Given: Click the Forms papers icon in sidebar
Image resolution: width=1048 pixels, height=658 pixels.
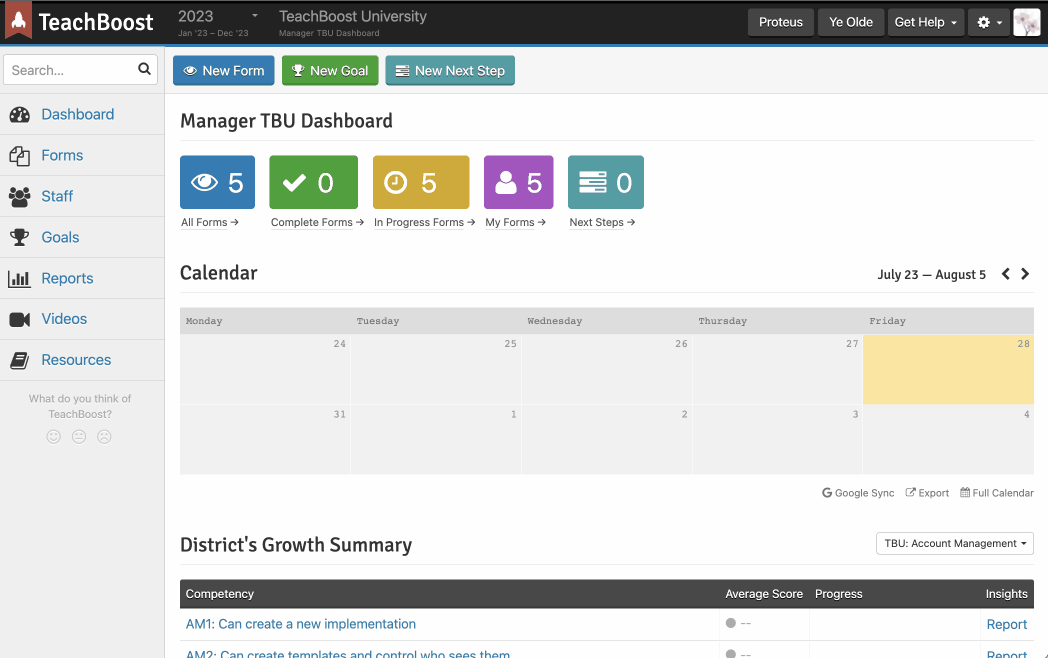Looking at the screenshot, I should coord(19,156).
